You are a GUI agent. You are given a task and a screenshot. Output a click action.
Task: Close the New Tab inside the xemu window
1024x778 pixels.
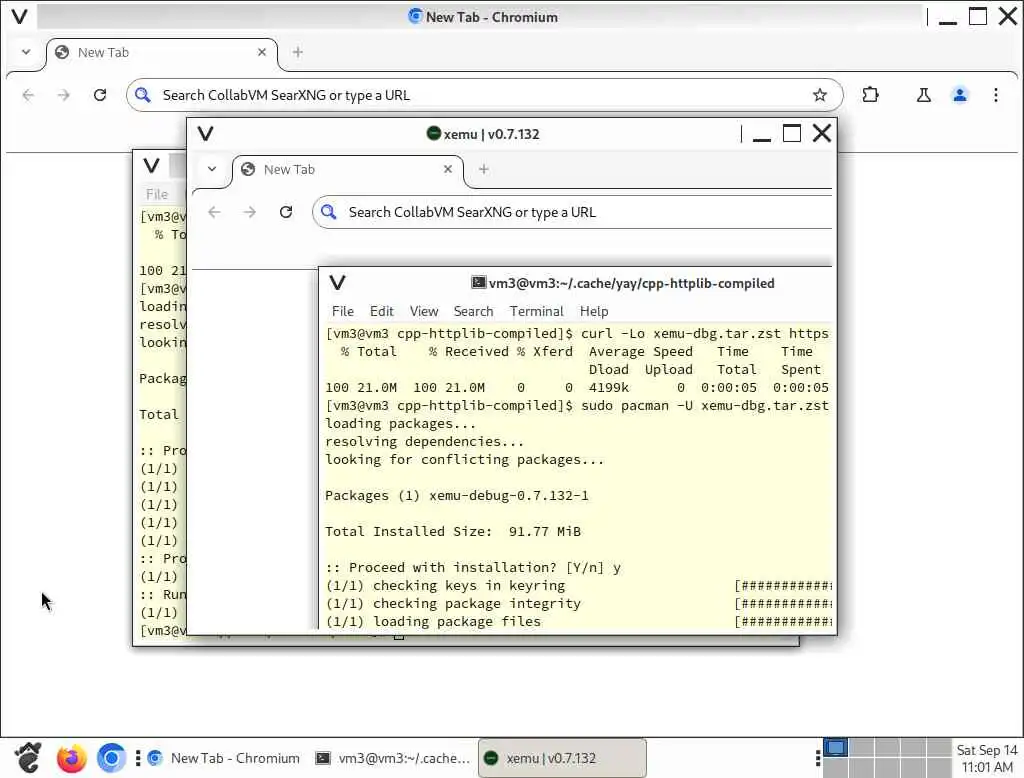[448, 169]
